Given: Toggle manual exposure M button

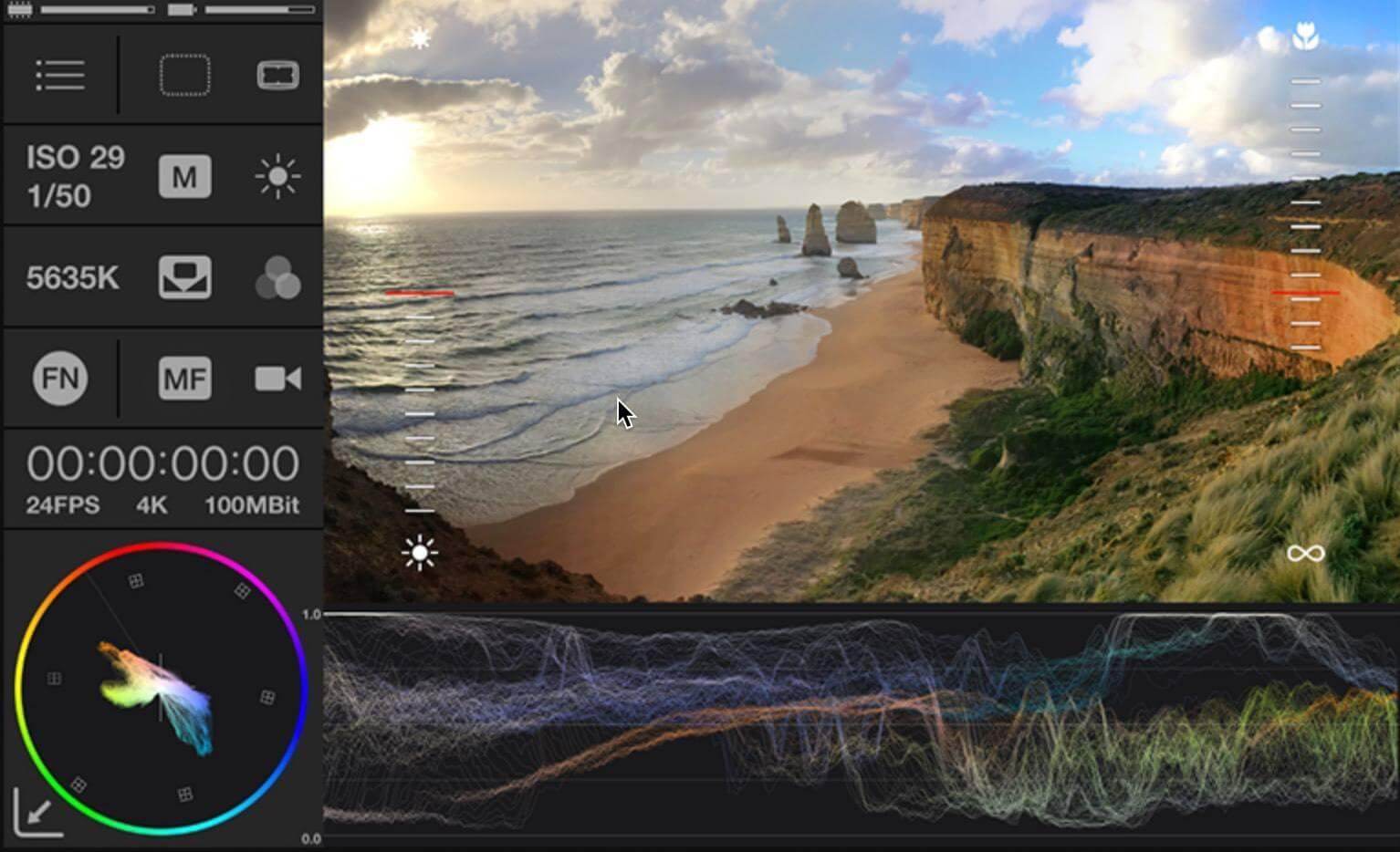Looking at the screenshot, I should [184, 176].
